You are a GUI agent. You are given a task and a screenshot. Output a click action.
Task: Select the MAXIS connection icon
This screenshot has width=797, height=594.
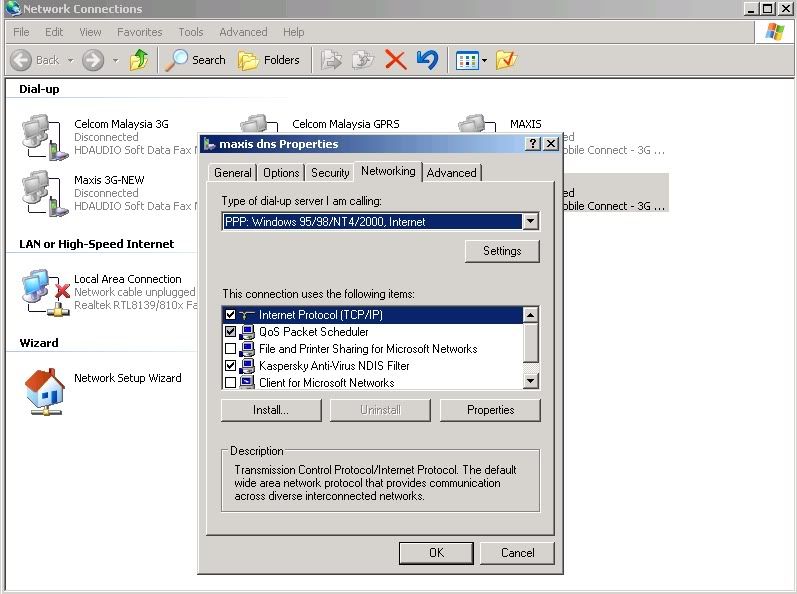coord(477,124)
